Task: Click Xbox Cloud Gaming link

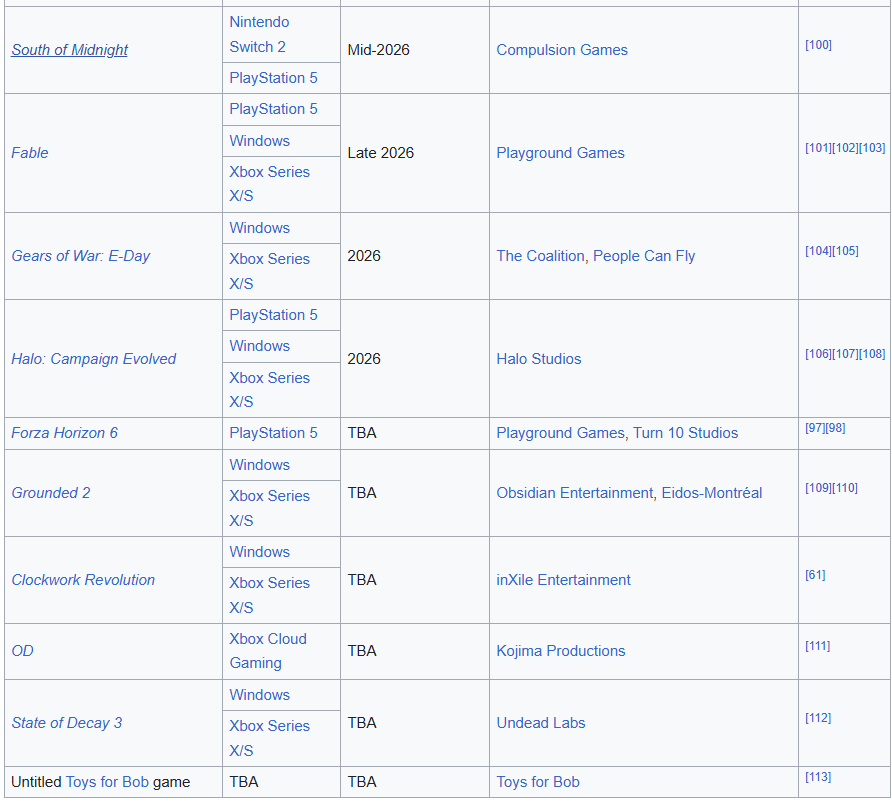Action: click(x=267, y=651)
